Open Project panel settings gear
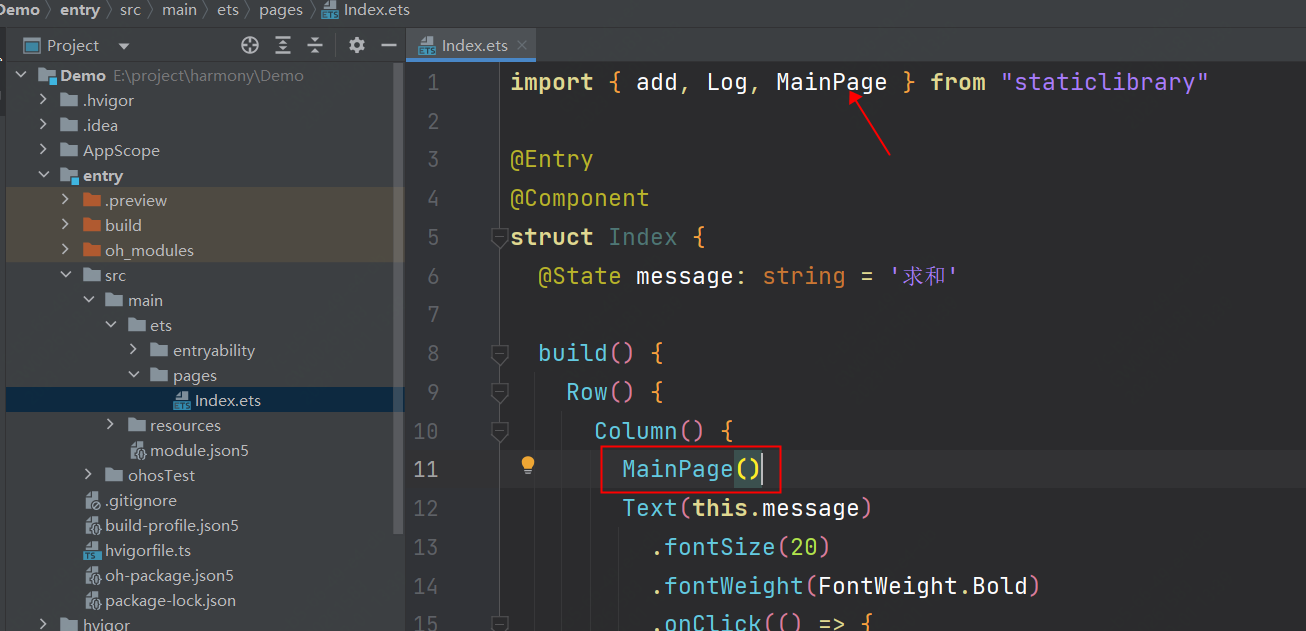This screenshot has width=1306, height=631. (x=357, y=45)
